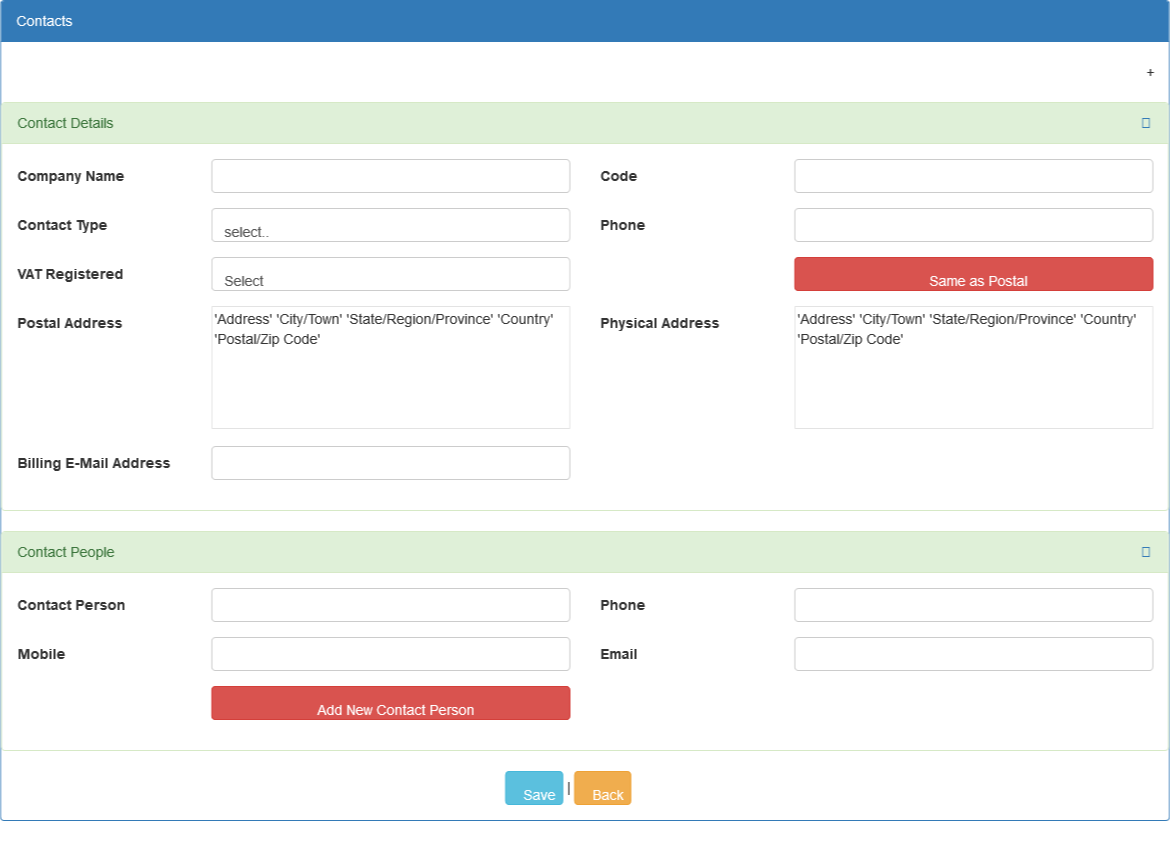Click the Postal Address label
The width and height of the screenshot is (1170, 841).
click(x=69, y=323)
